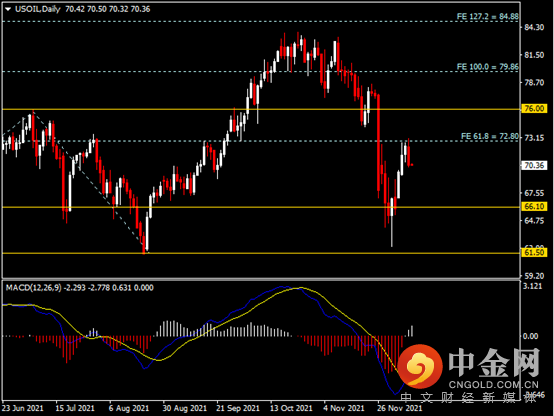Select the FE 61.8 = 72.80 label
Screen dimensions: 554x416
pos(490,136)
